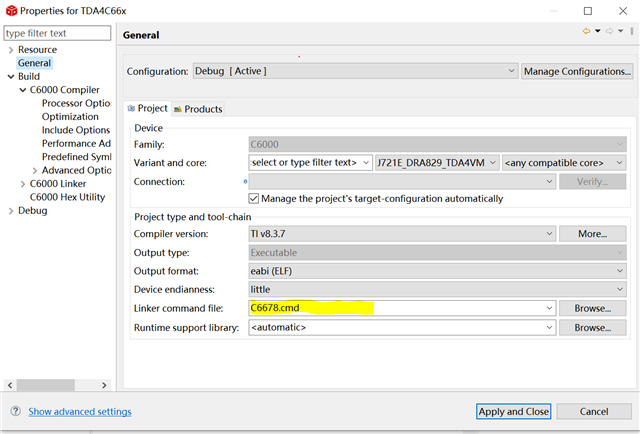Click the forward navigation arrow icon
This screenshot has height=434, width=640.
(608, 32)
